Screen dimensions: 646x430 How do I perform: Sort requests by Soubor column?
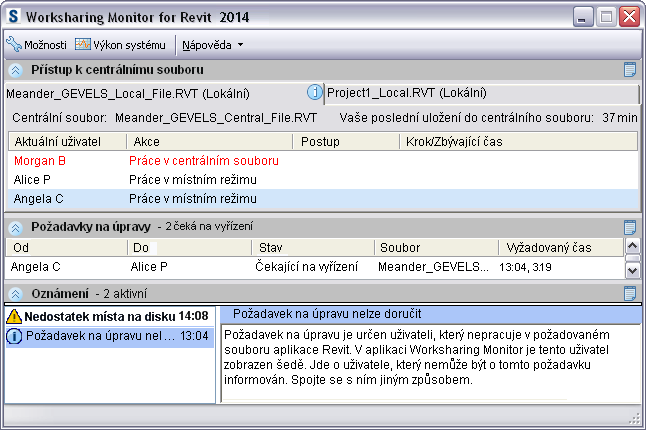(x=437, y=248)
